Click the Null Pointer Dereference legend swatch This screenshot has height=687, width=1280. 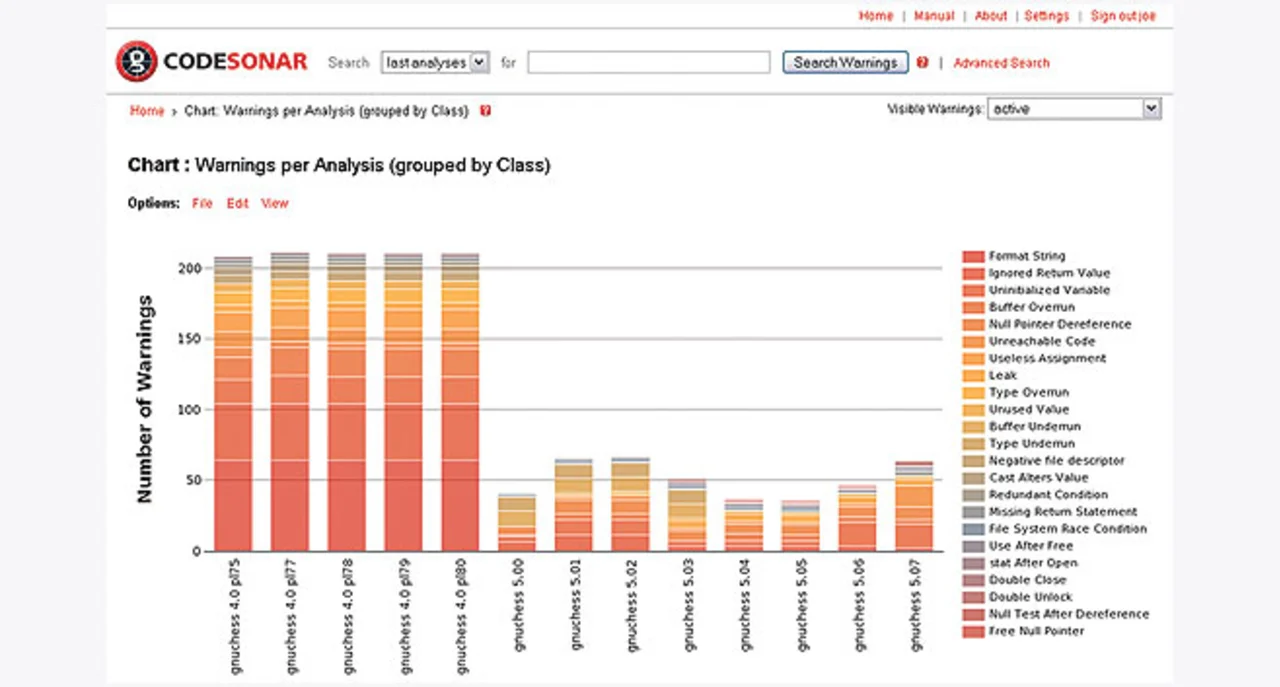point(973,324)
